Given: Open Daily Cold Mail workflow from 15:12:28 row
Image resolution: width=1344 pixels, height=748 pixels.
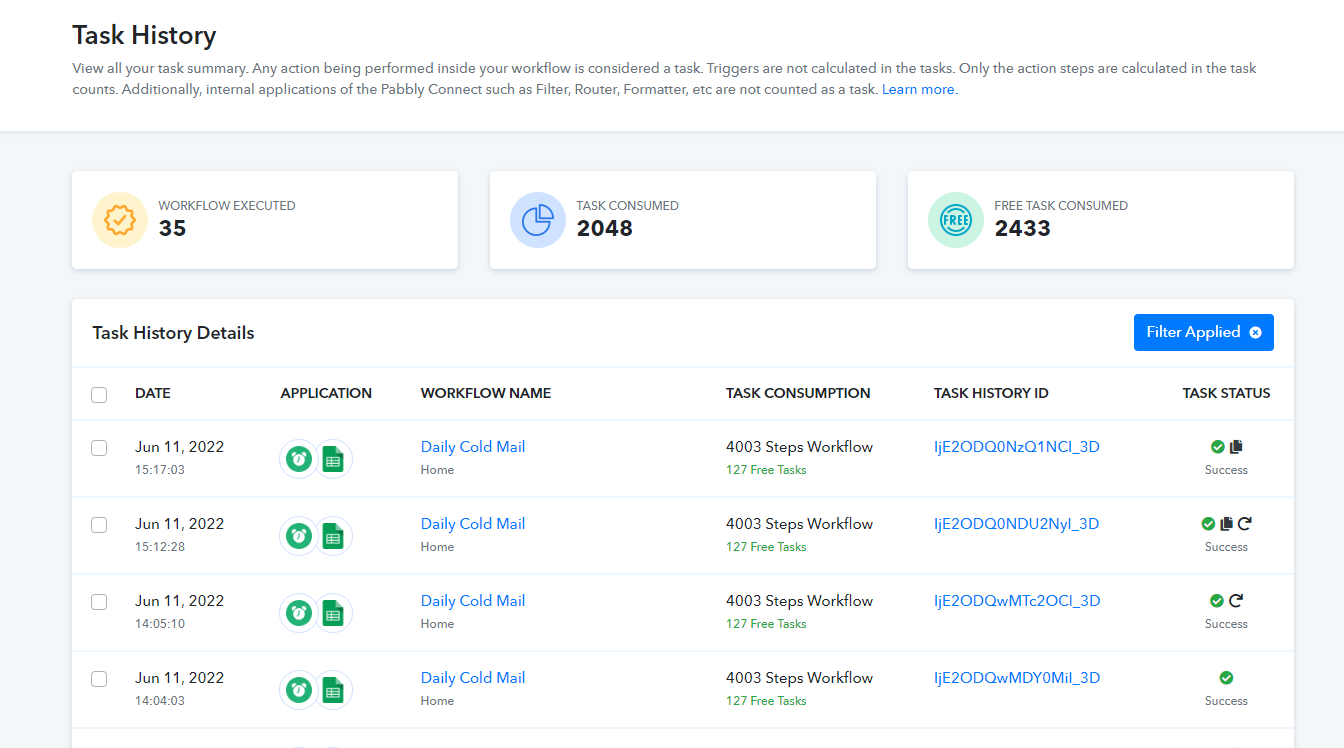Looking at the screenshot, I should coord(473,524).
